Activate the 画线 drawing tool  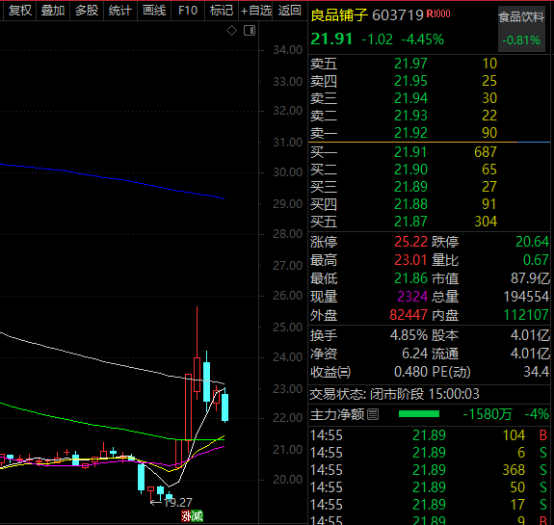coord(154,11)
